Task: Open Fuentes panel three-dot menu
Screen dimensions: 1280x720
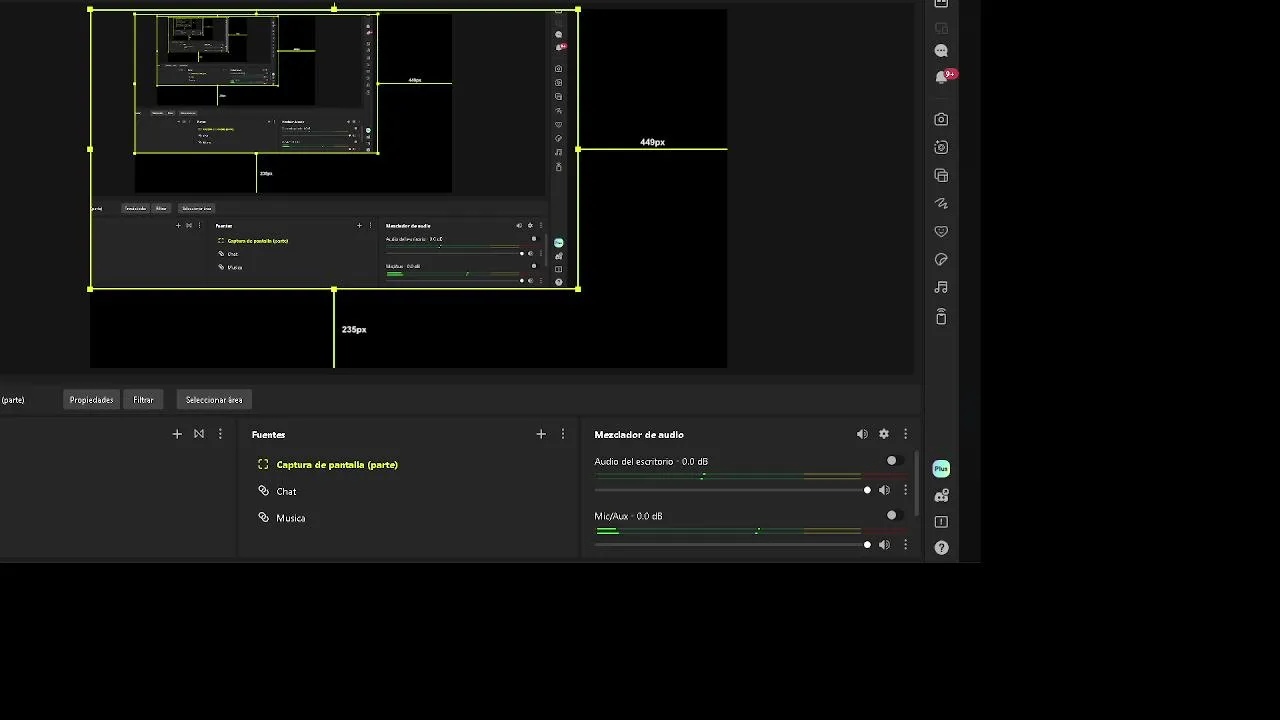Action: click(x=563, y=434)
